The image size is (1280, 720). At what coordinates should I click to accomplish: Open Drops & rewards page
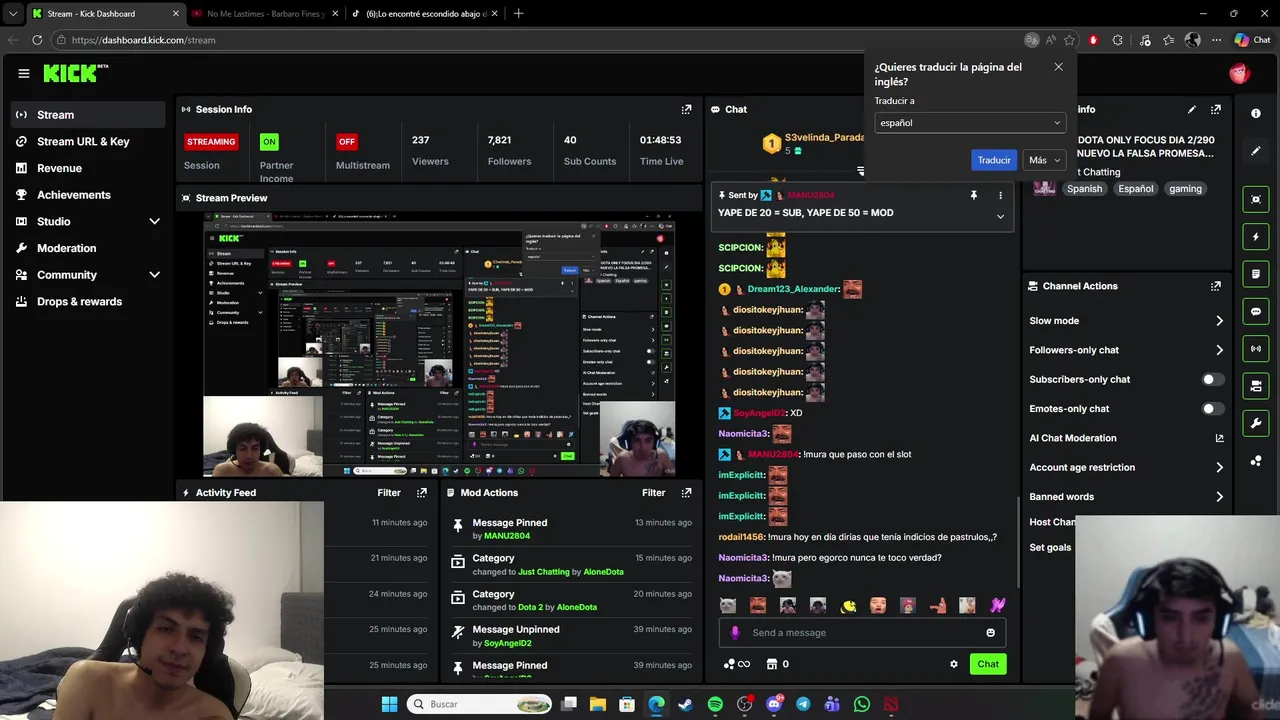(79, 302)
